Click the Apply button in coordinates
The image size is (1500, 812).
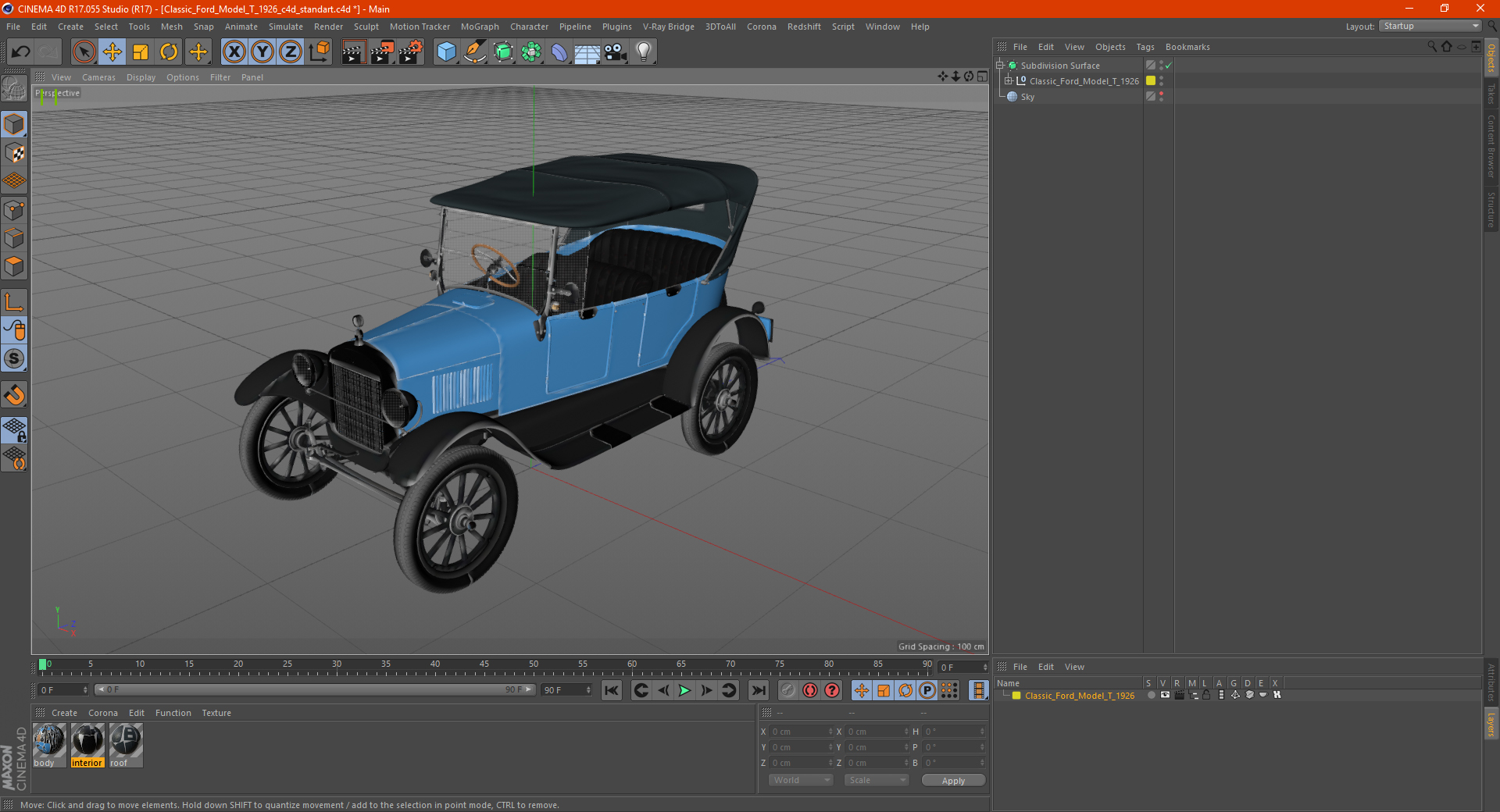pyautogui.click(x=953, y=781)
